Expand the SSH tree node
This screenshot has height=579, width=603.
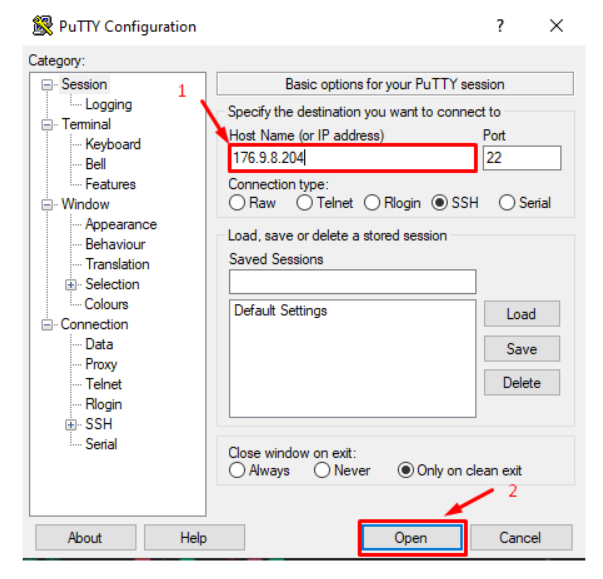70,425
